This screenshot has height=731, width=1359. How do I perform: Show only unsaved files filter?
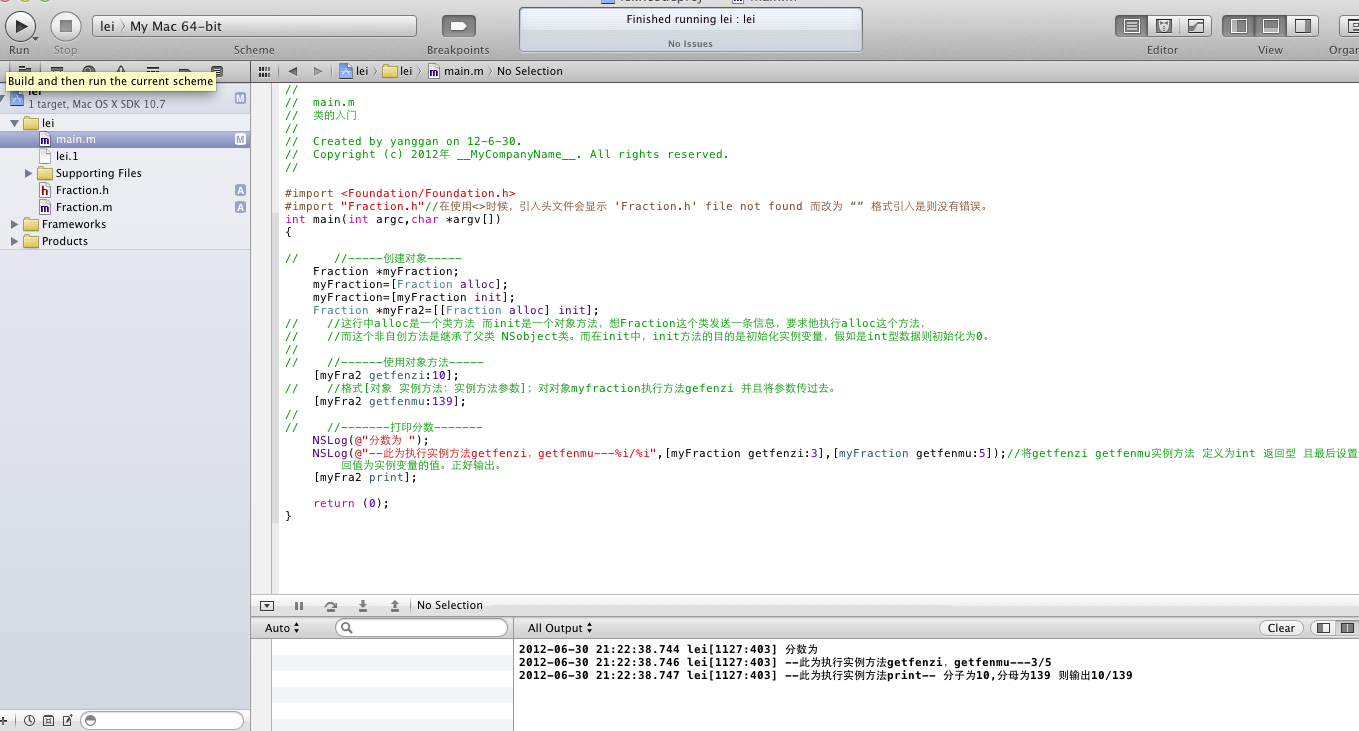[x=67, y=720]
